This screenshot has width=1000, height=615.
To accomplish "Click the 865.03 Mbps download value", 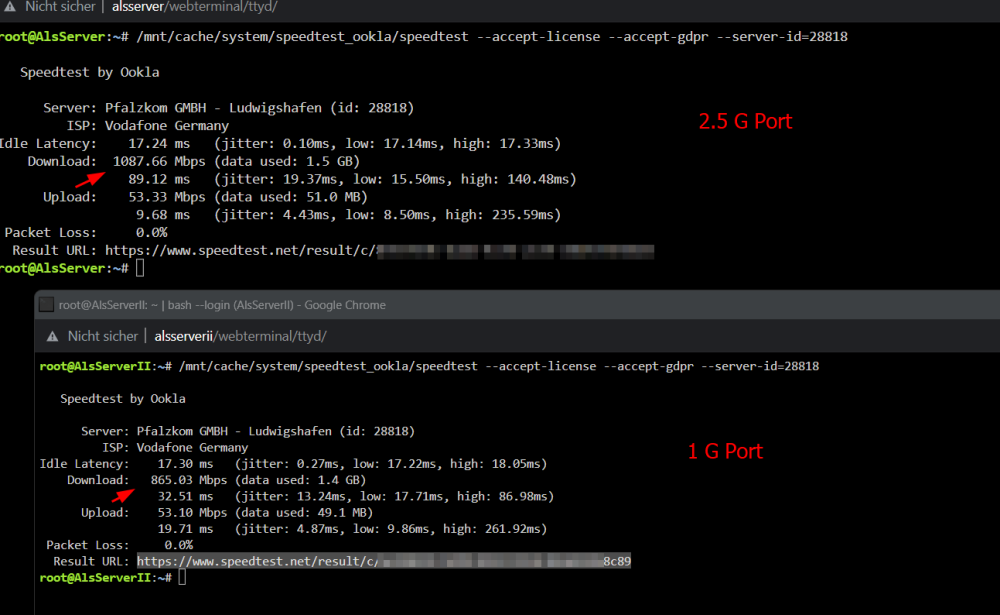I will [189, 480].
